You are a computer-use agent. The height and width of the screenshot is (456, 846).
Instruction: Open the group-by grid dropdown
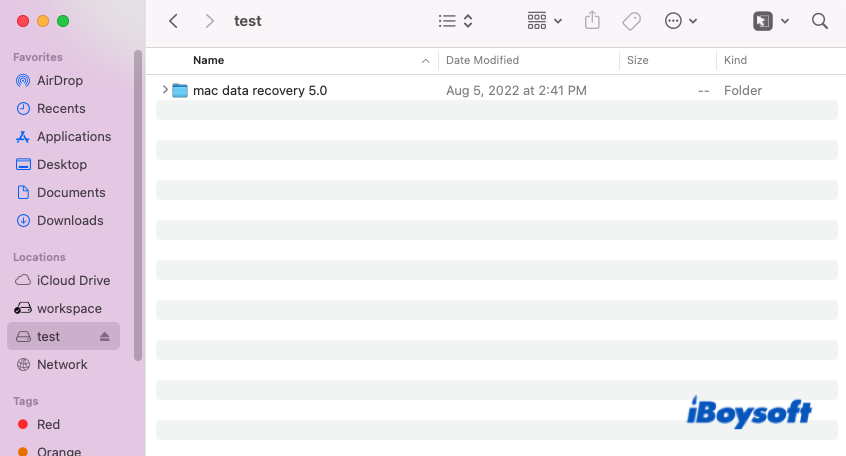(x=544, y=21)
